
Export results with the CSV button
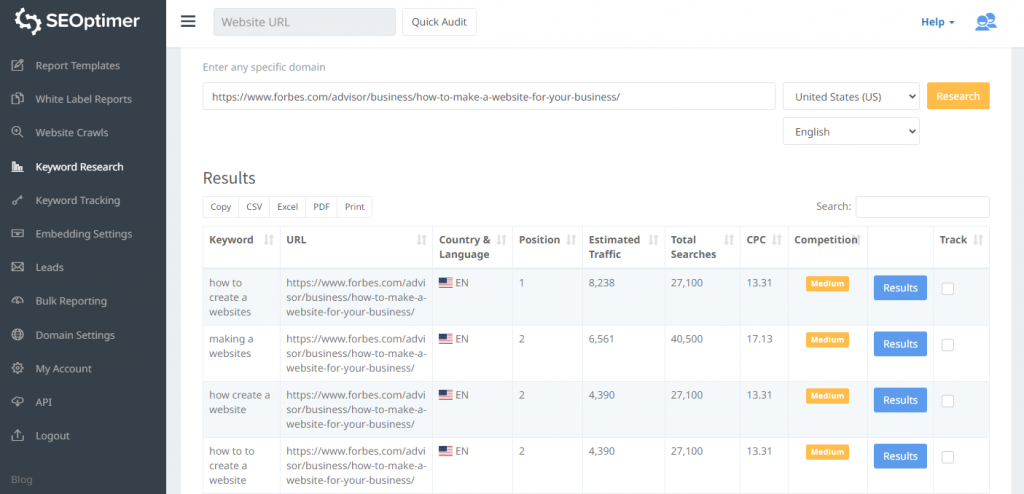(254, 207)
